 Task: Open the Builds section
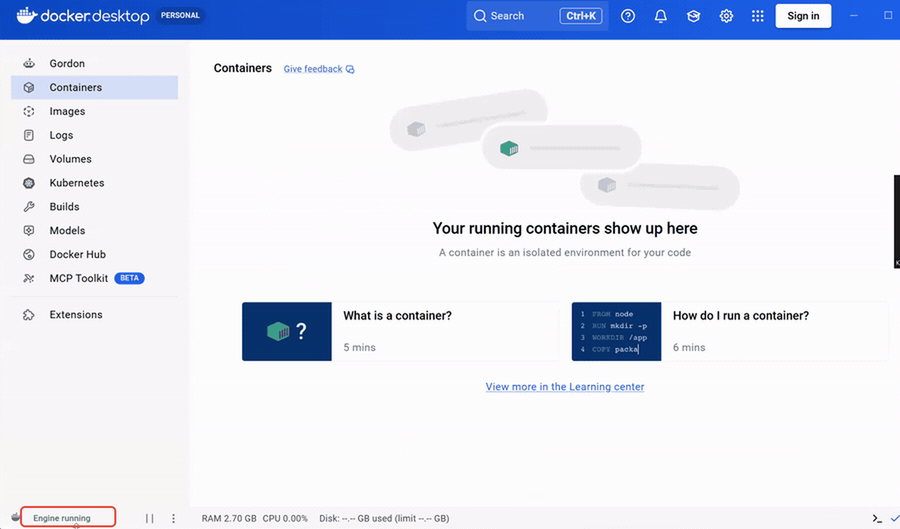click(94, 207)
